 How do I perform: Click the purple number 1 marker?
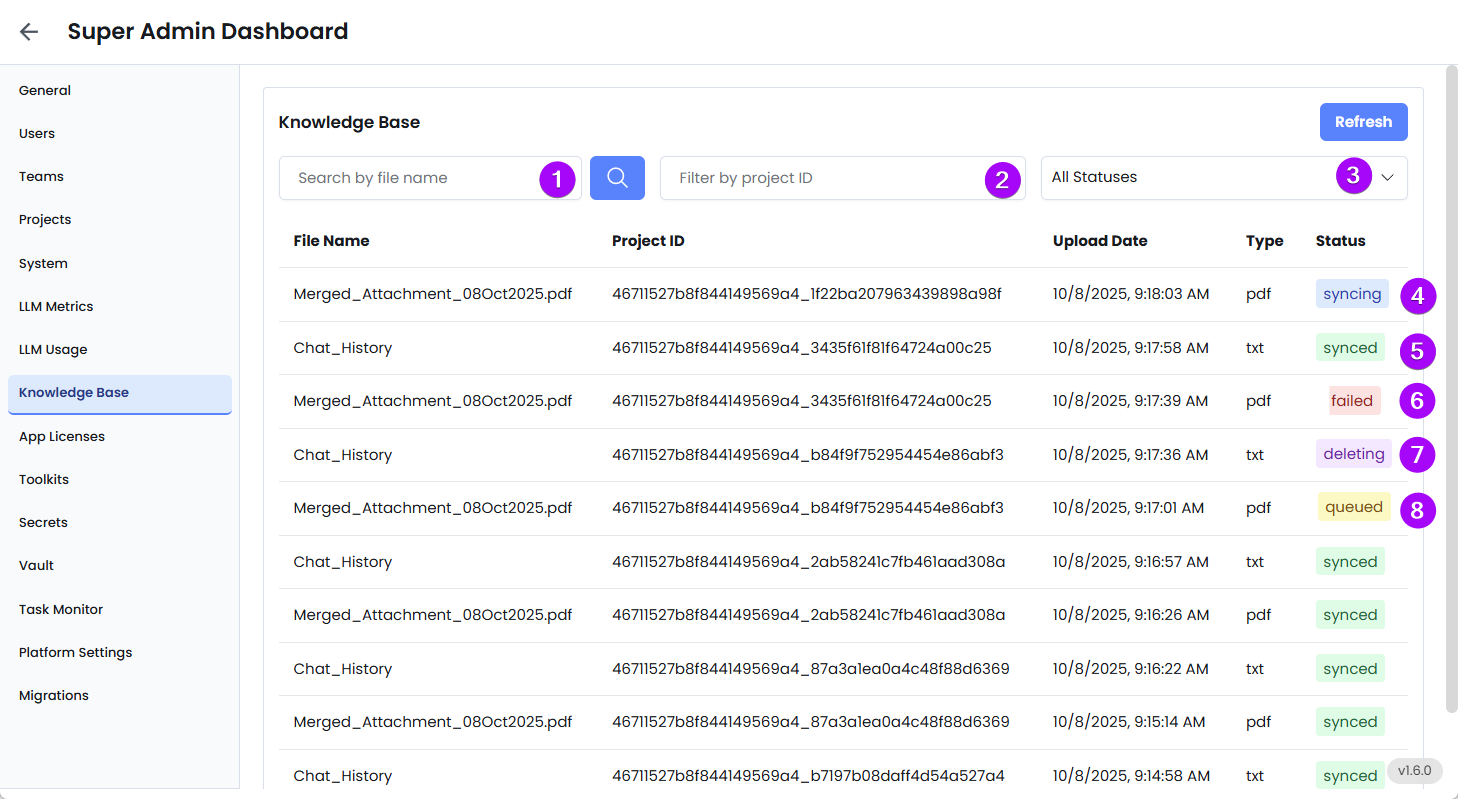coord(558,179)
